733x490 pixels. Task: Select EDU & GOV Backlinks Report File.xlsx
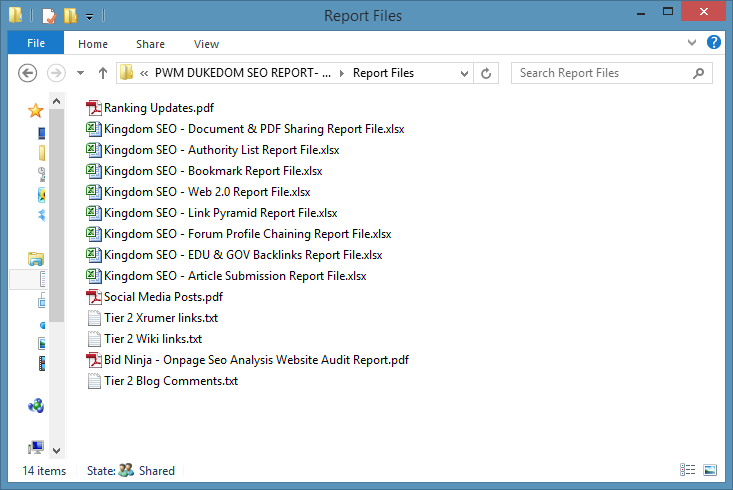tap(243, 255)
